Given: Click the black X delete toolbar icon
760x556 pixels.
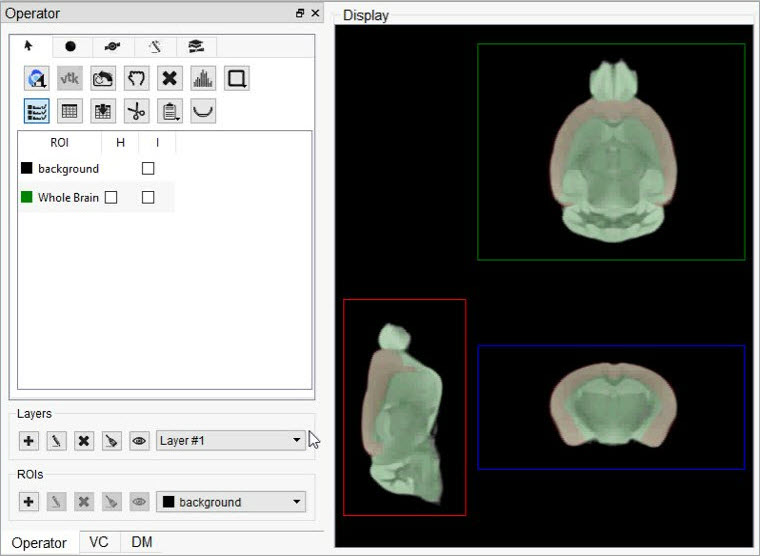Looking at the screenshot, I should pos(170,79).
